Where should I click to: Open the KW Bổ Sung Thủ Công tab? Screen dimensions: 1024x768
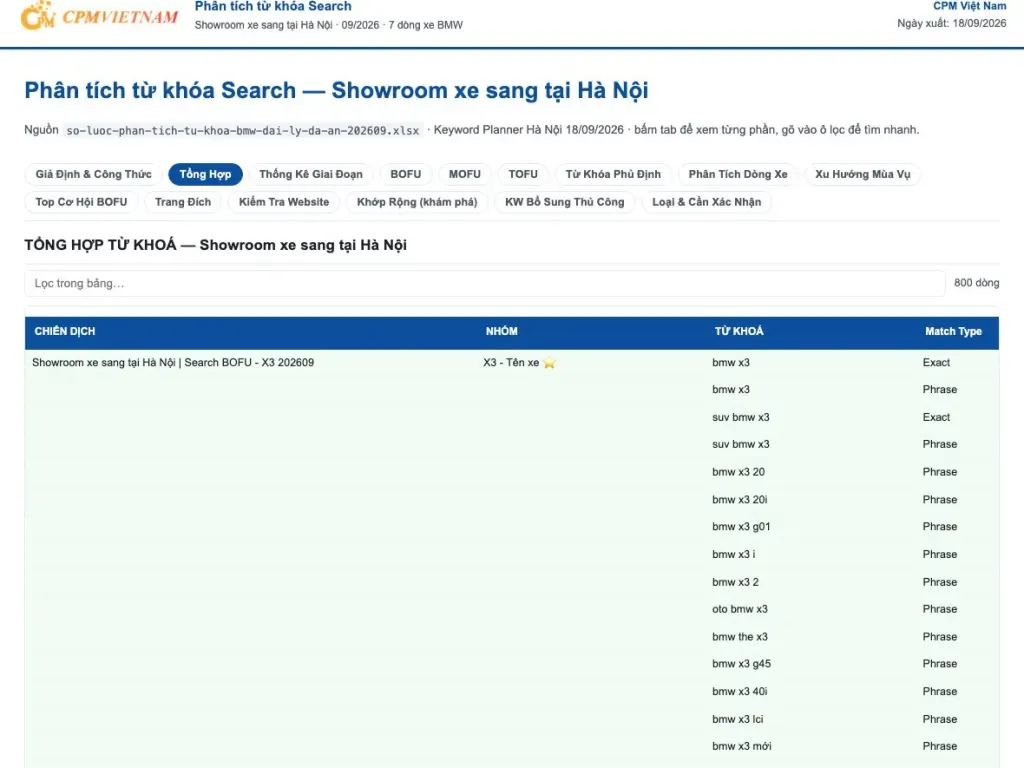(x=564, y=202)
